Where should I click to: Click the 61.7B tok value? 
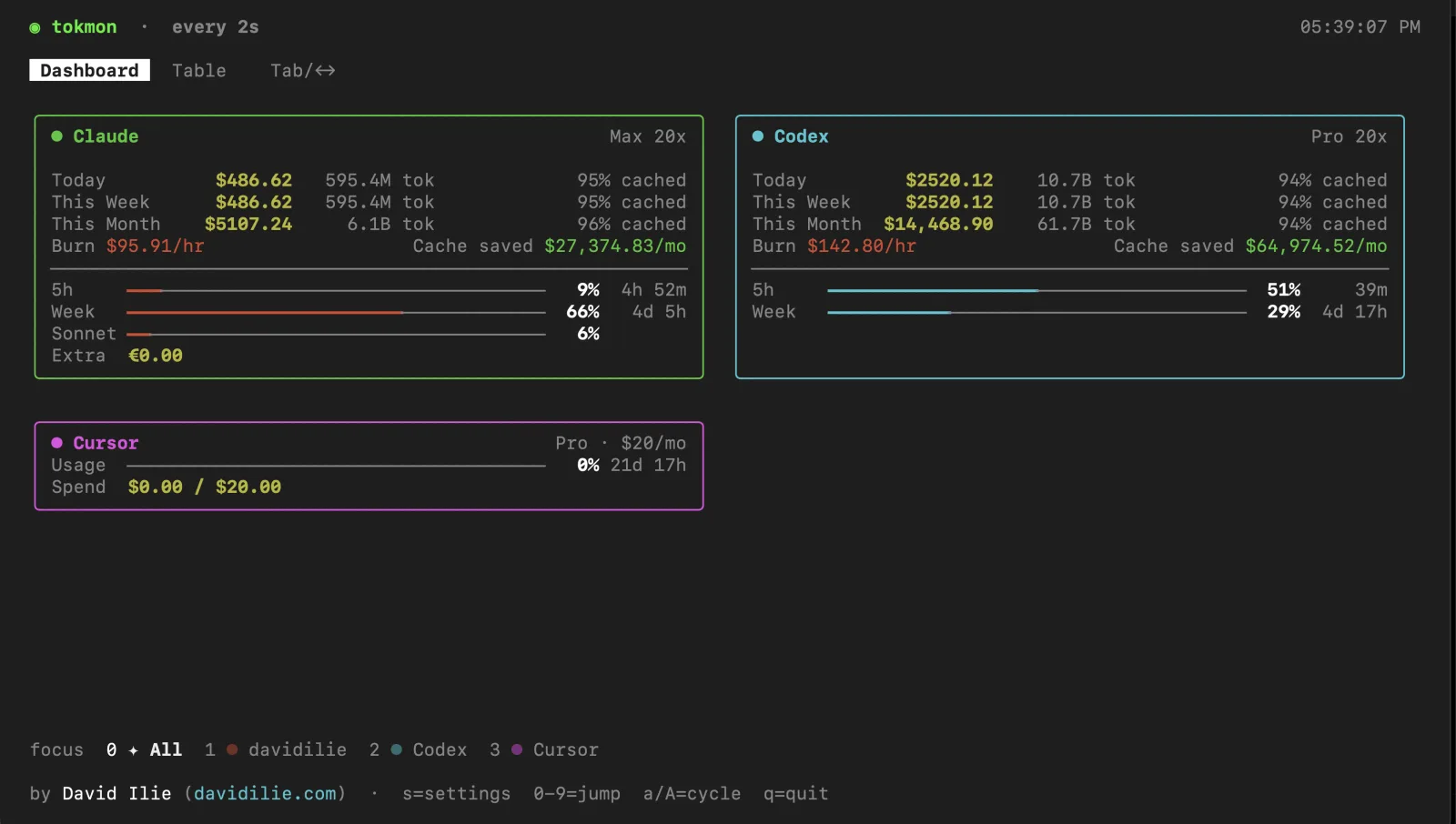click(x=1087, y=225)
